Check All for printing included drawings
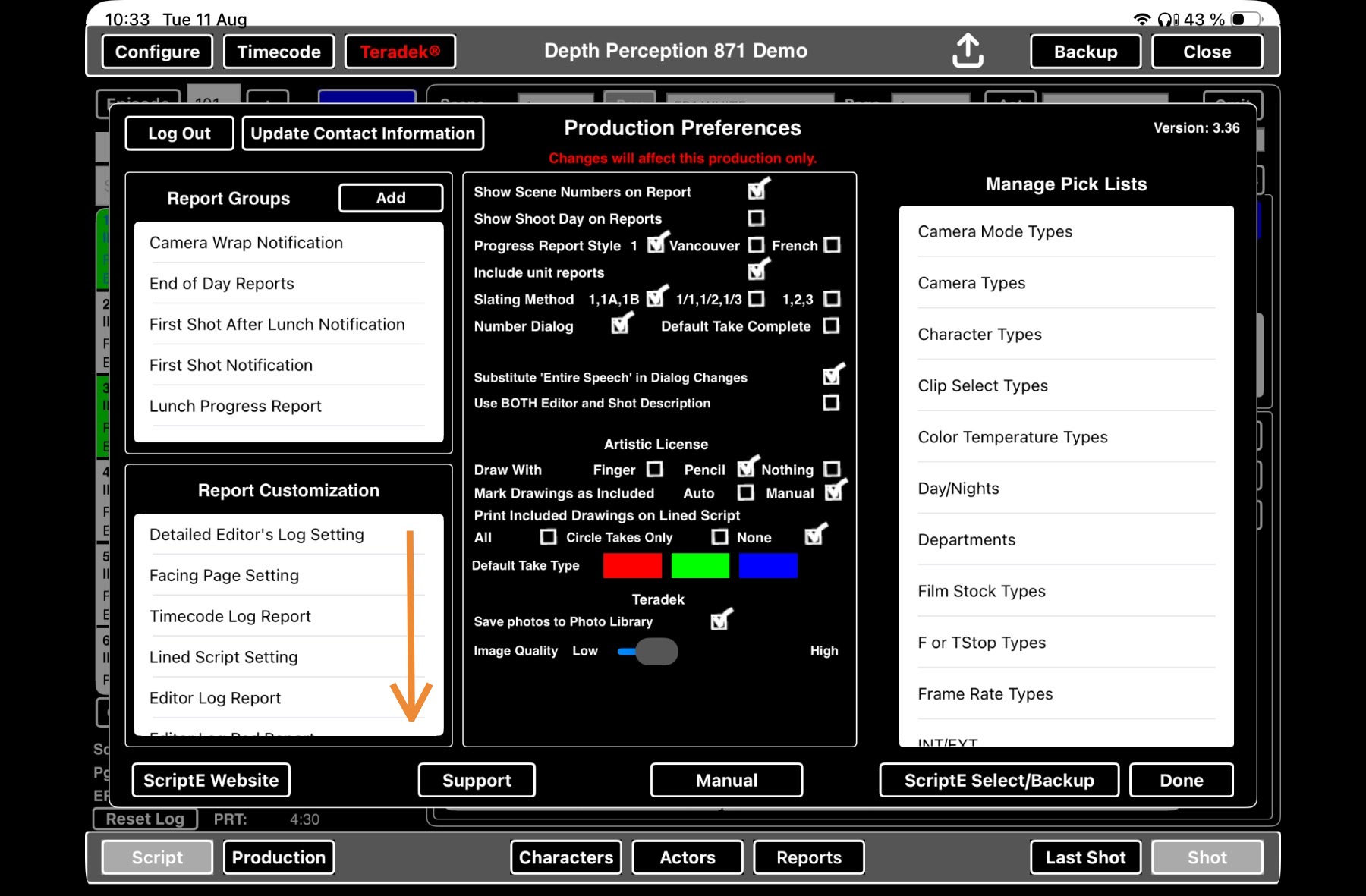This screenshot has height=896, width=1366. pos(548,537)
